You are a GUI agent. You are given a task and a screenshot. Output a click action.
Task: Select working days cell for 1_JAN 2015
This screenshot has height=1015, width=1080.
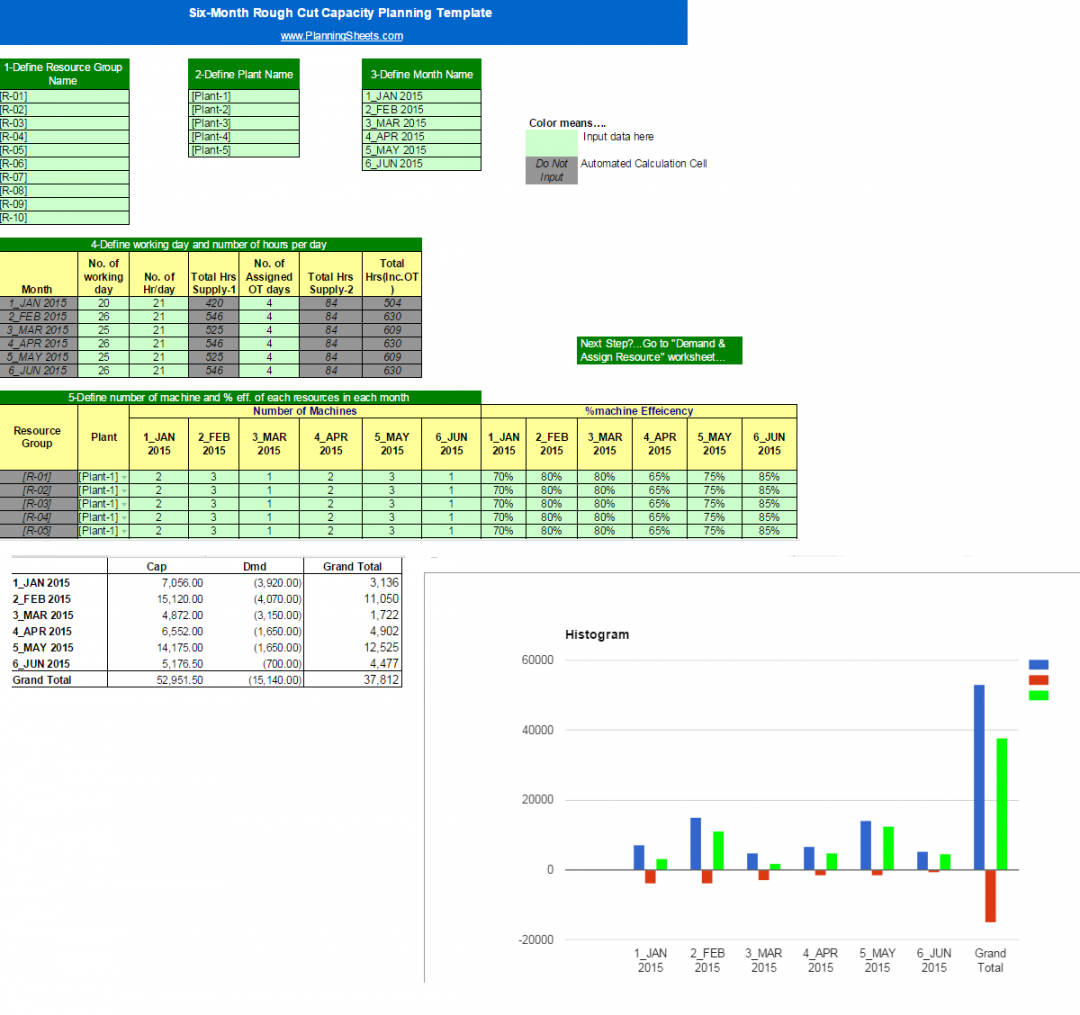[103, 303]
